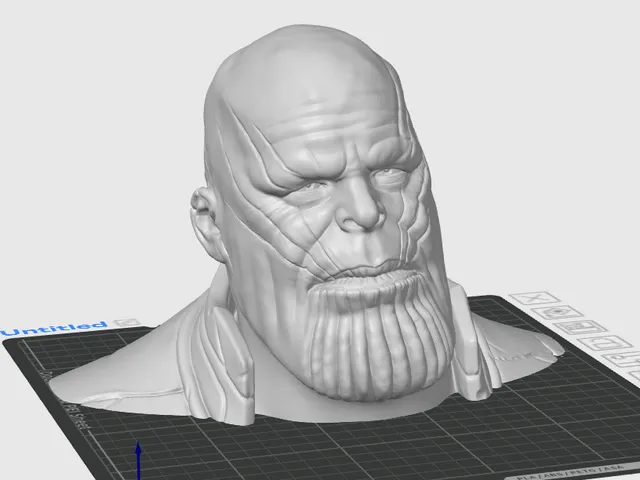This screenshot has width=640, height=480.
Task: Auto-orient objects using the plate orient icon
Action: coord(557,313)
